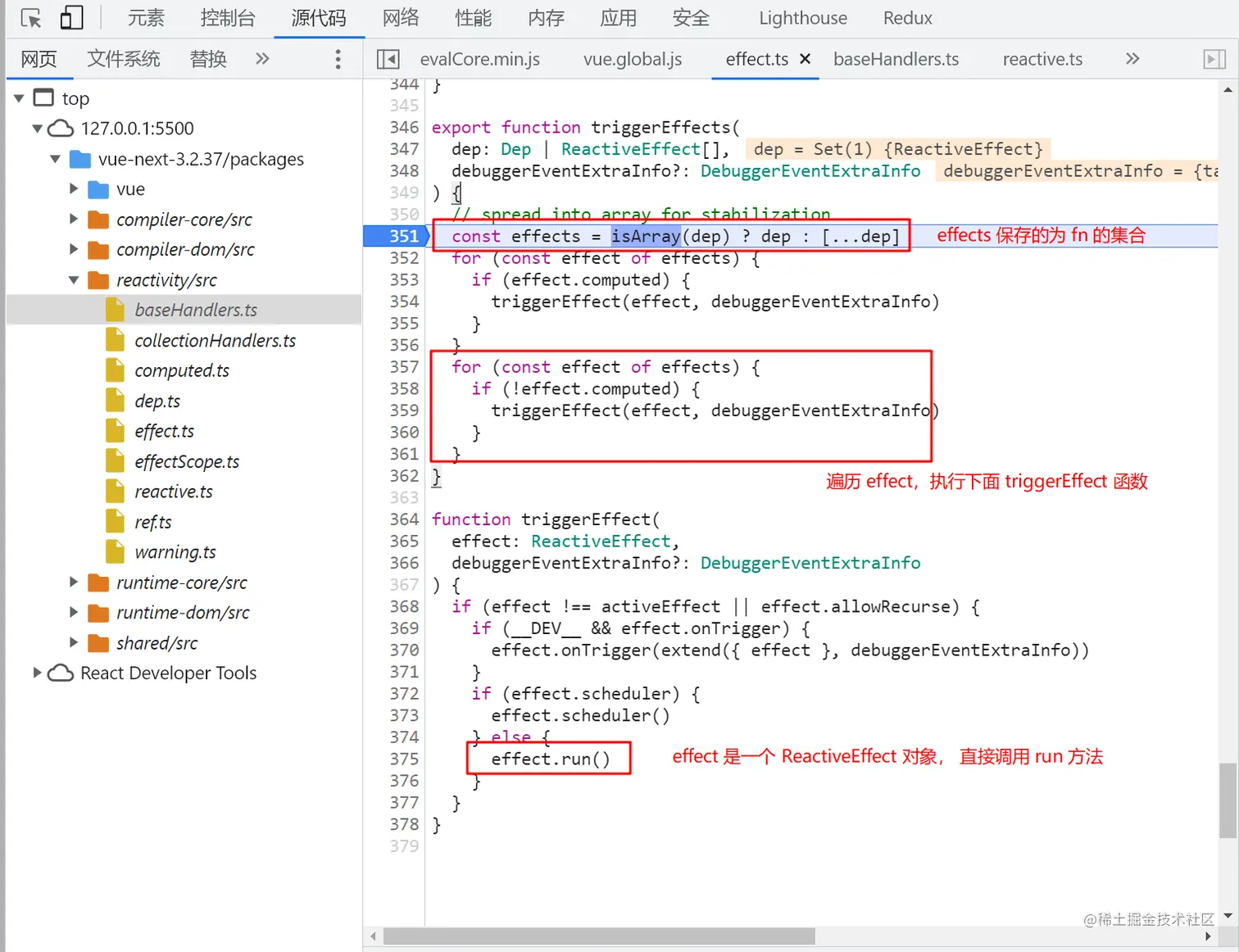
Task: Switch to baseHandlers.ts file tab
Action: click(896, 59)
